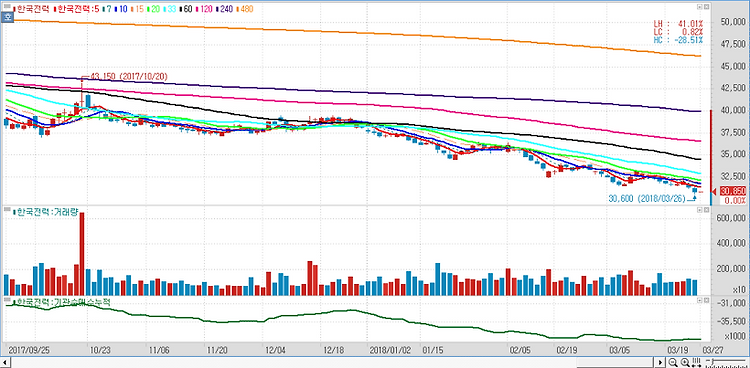Click the LH : 41.01% value
The width and height of the screenshot is (750, 368).
point(679,23)
